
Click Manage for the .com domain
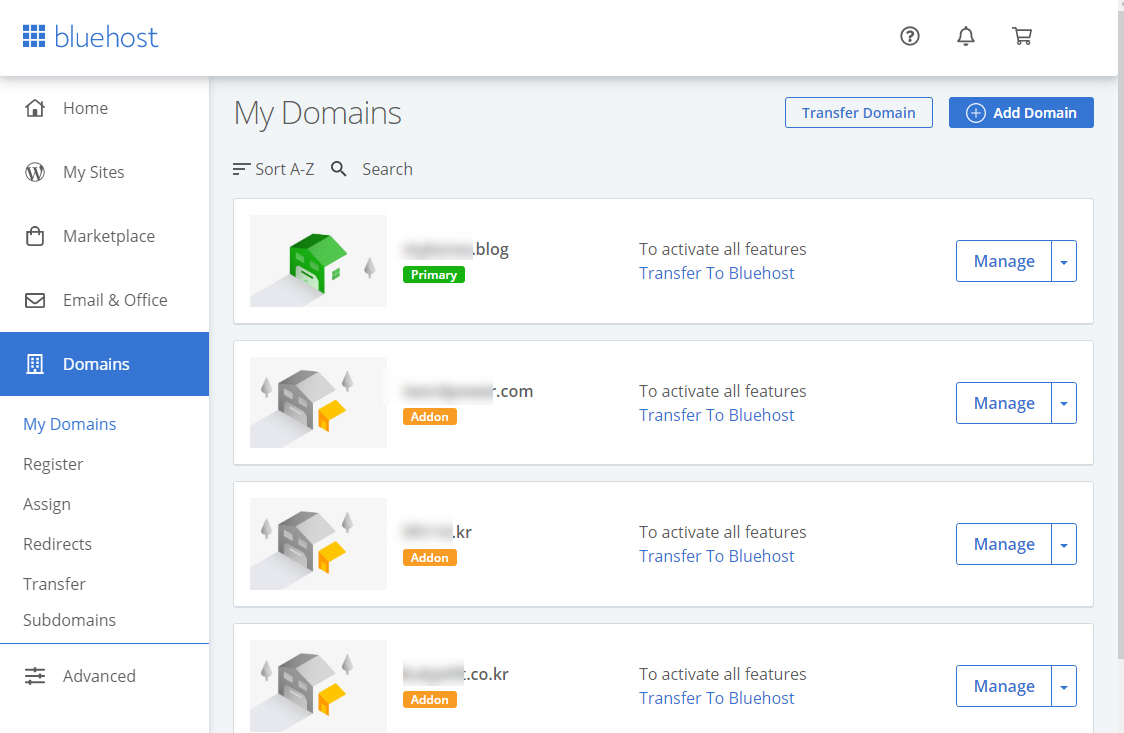pyautogui.click(x=1004, y=403)
